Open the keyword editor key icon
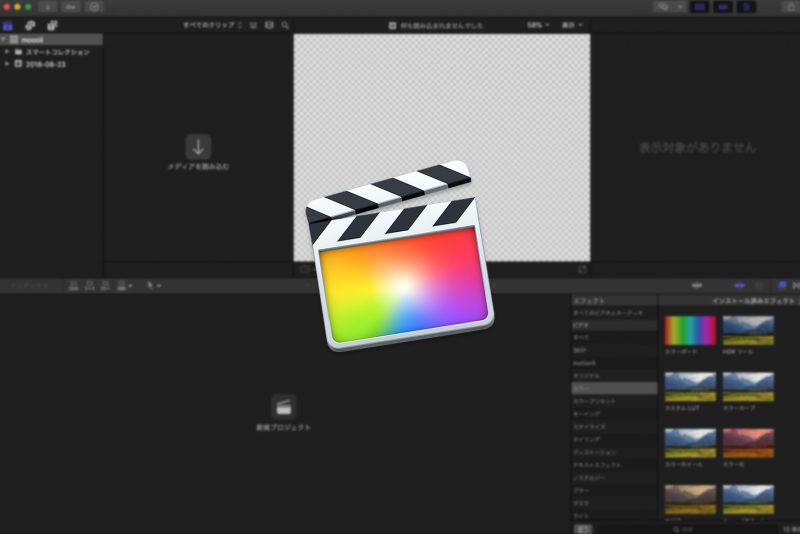800x534 pixels. (71, 7)
